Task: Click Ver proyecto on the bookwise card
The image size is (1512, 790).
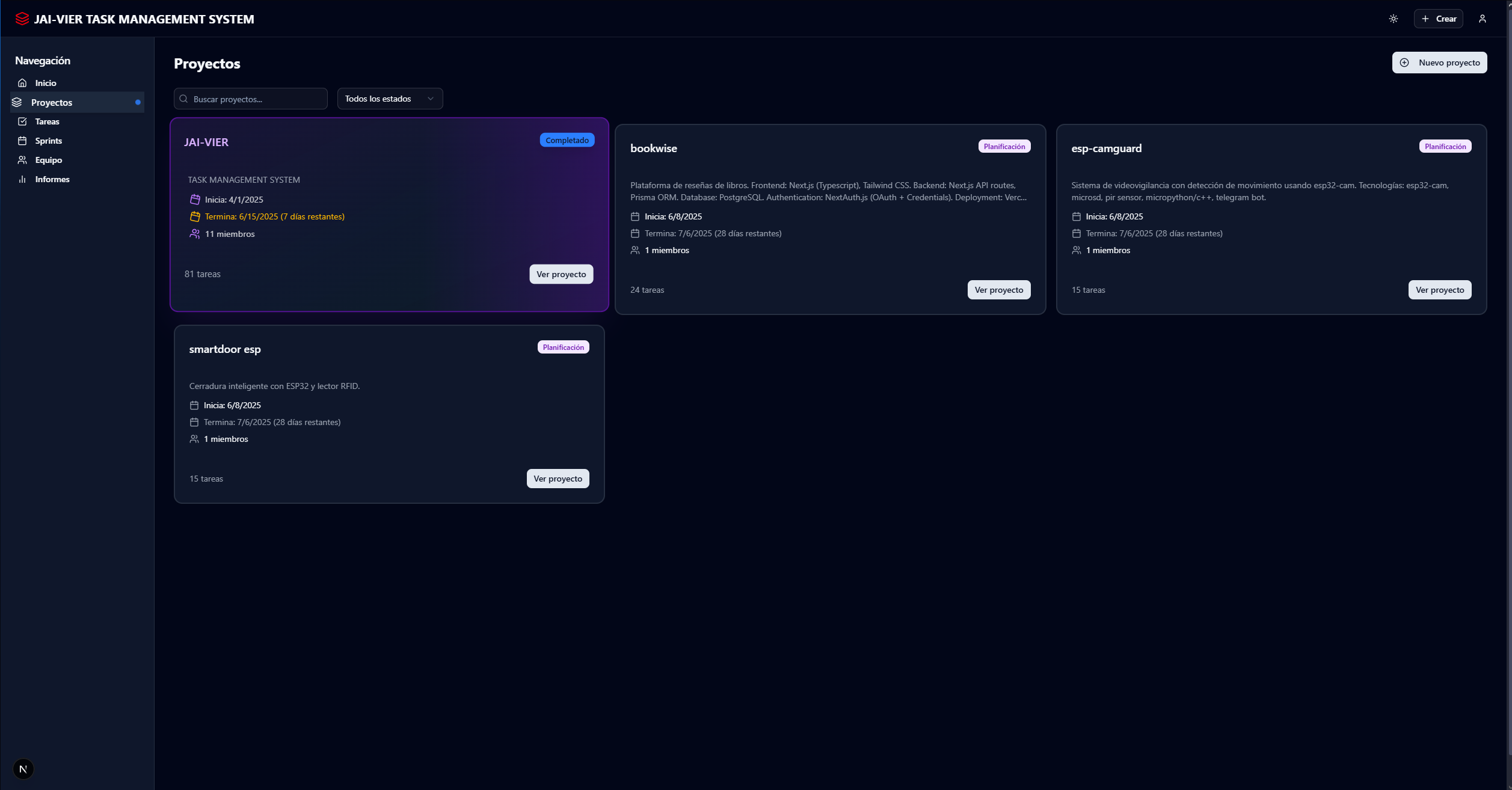Action: coord(998,290)
